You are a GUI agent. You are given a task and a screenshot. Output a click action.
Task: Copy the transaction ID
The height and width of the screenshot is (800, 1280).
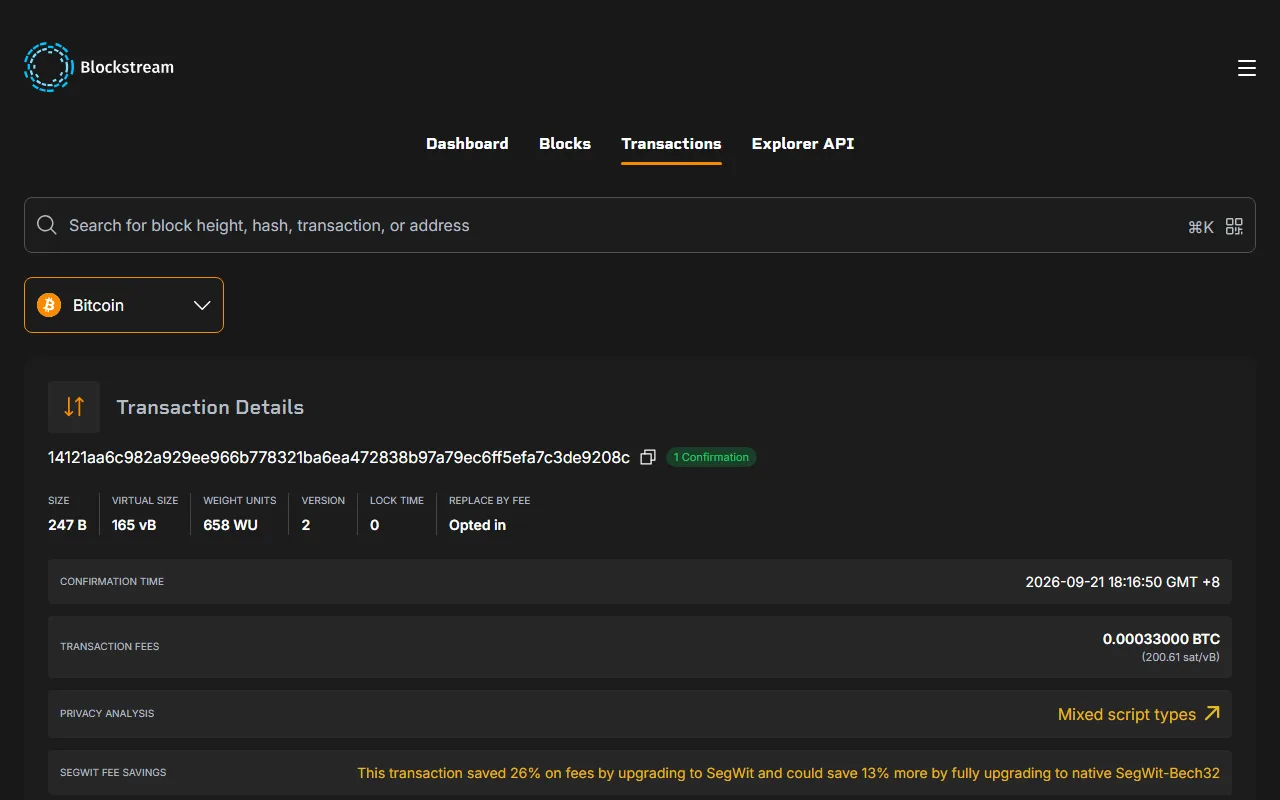tap(648, 457)
